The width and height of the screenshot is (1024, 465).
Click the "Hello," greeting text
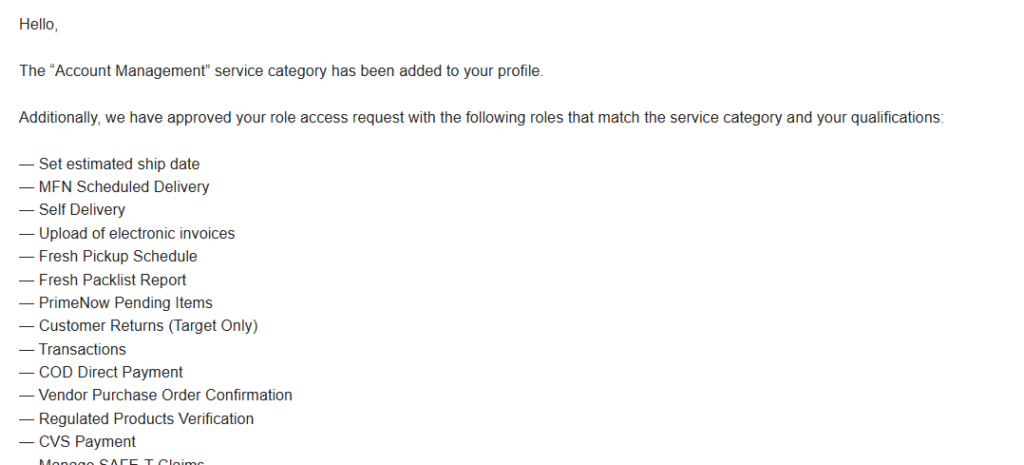click(38, 25)
